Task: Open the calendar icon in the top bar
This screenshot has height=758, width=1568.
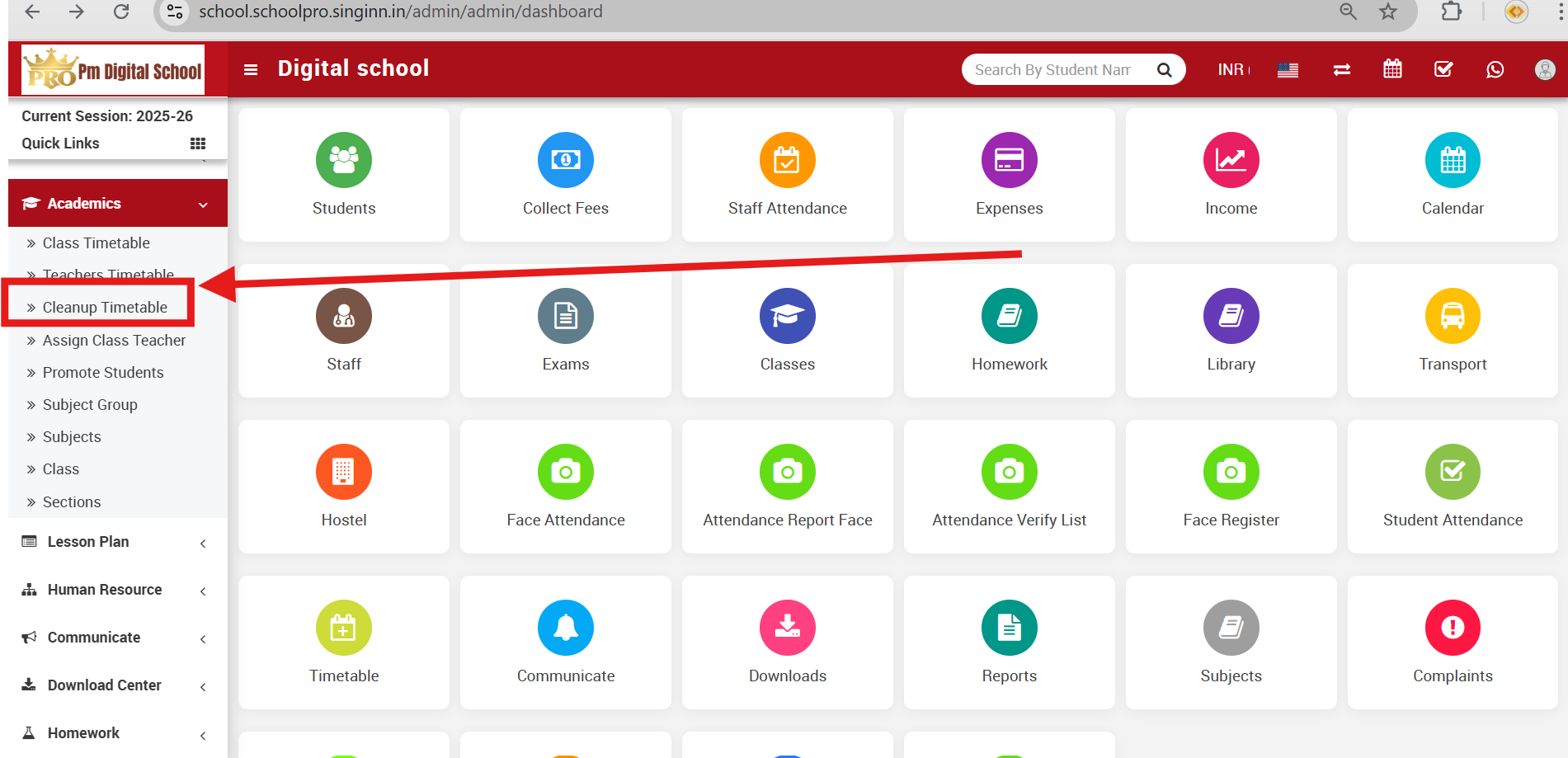Action: pos(1392,69)
